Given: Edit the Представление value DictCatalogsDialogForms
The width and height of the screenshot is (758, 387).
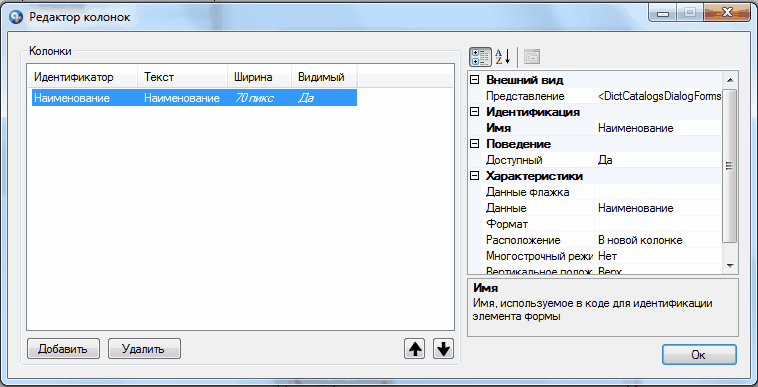Looking at the screenshot, I should click(x=659, y=96).
